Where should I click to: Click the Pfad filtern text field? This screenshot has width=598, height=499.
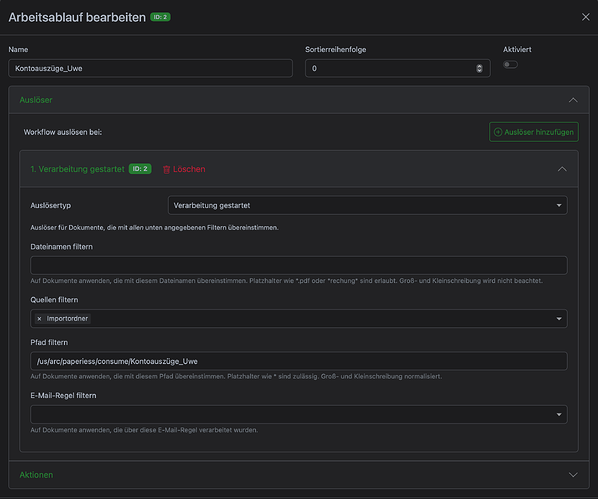pyautogui.click(x=299, y=361)
